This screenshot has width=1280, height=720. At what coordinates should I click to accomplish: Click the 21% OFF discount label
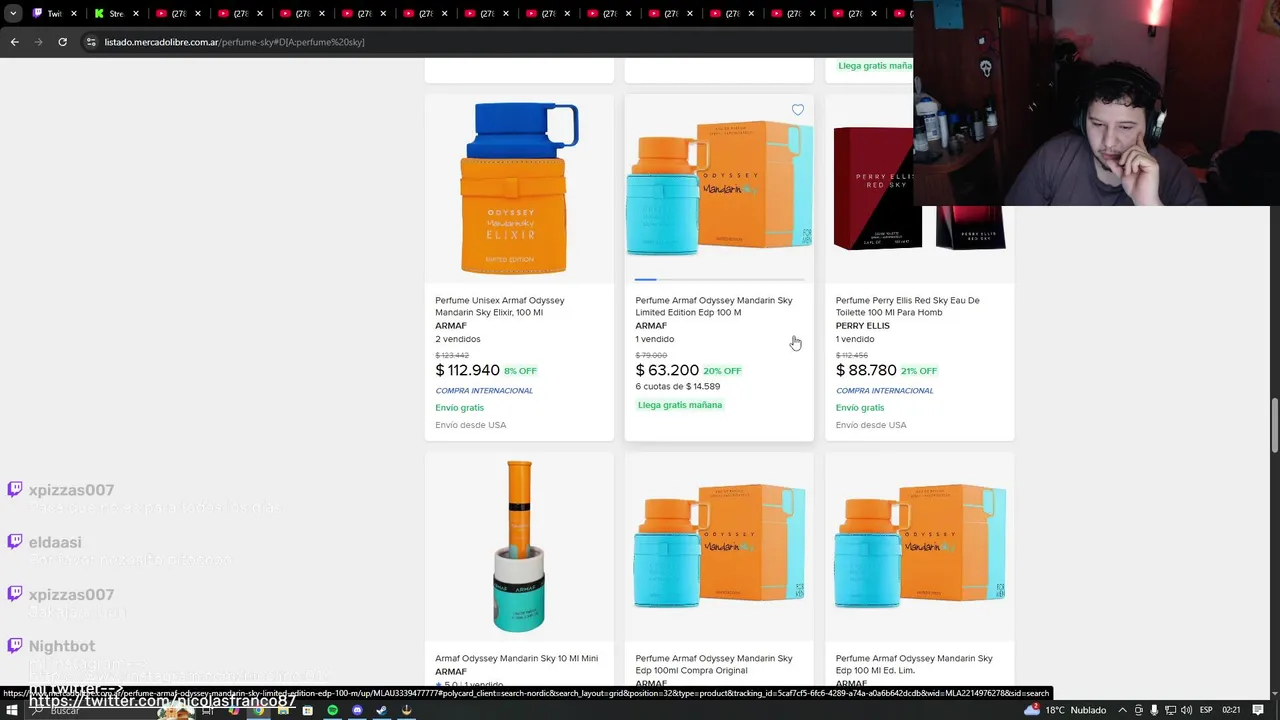(919, 371)
